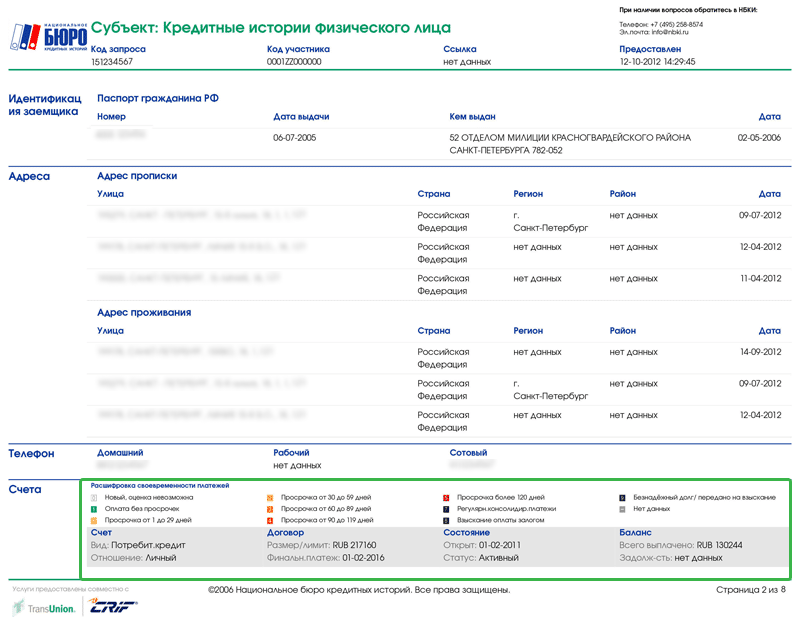
Task: Click 'нет данных' under the Рабочий phone
Action: [x=297, y=465]
